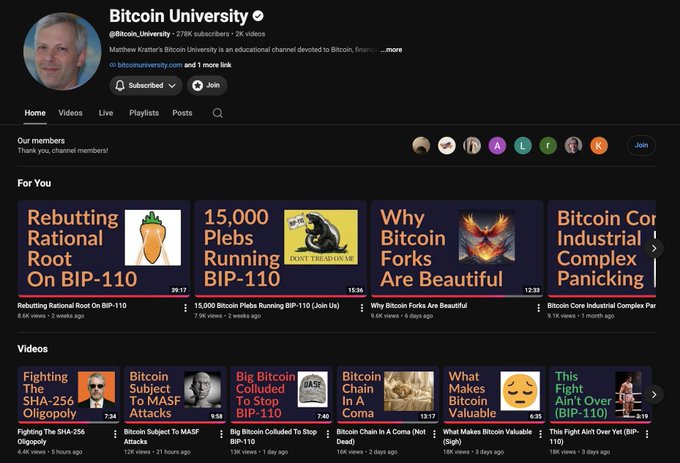This screenshot has height=463, width=680.
Task: Play Bitcoin Subject To MASF Attacks thumbnail
Action: pyautogui.click(x=175, y=395)
